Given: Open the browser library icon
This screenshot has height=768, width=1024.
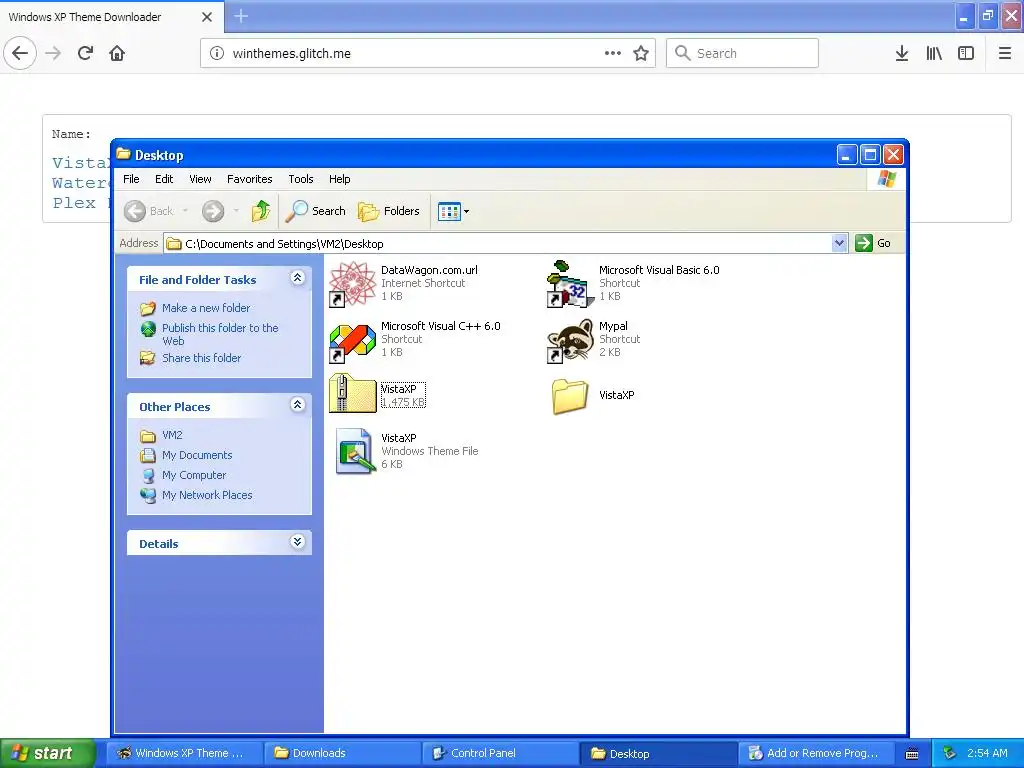Looking at the screenshot, I should (934, 53).
